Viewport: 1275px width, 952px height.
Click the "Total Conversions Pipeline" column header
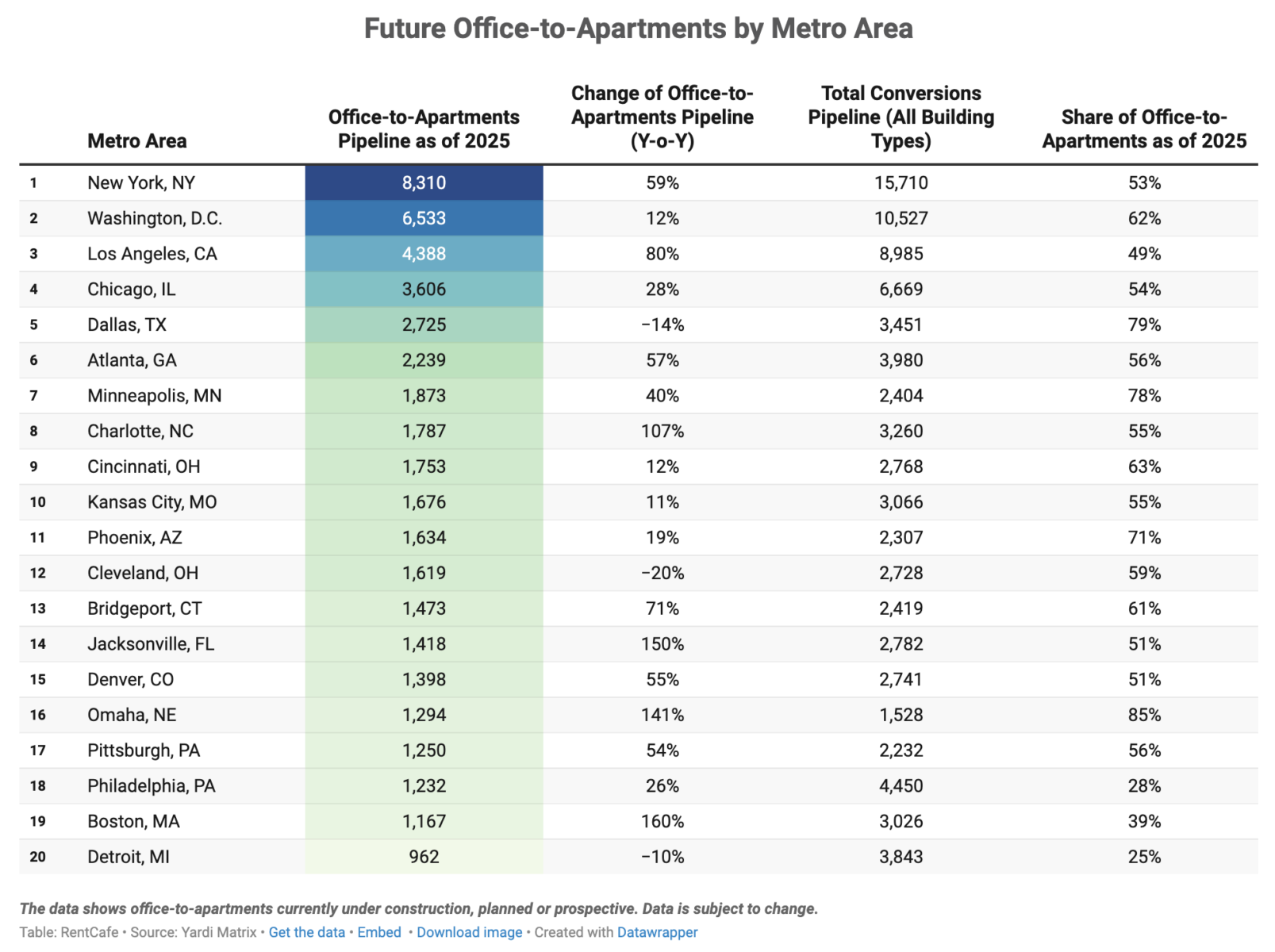point(901,117)
